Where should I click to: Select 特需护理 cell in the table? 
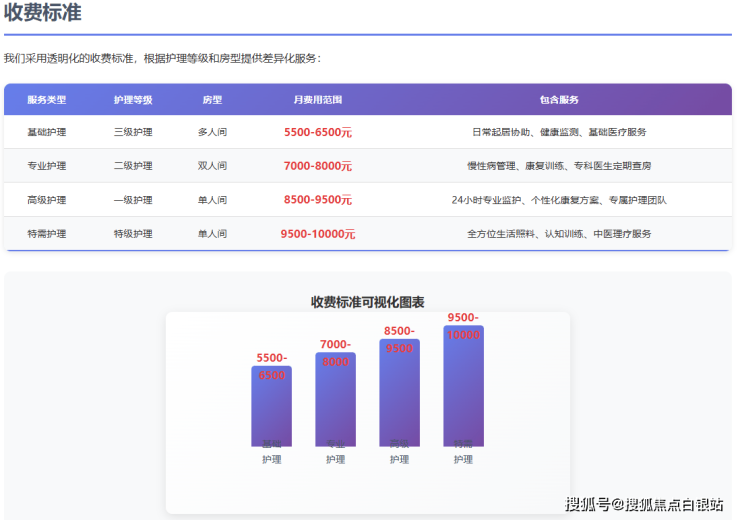click(47, 234)
